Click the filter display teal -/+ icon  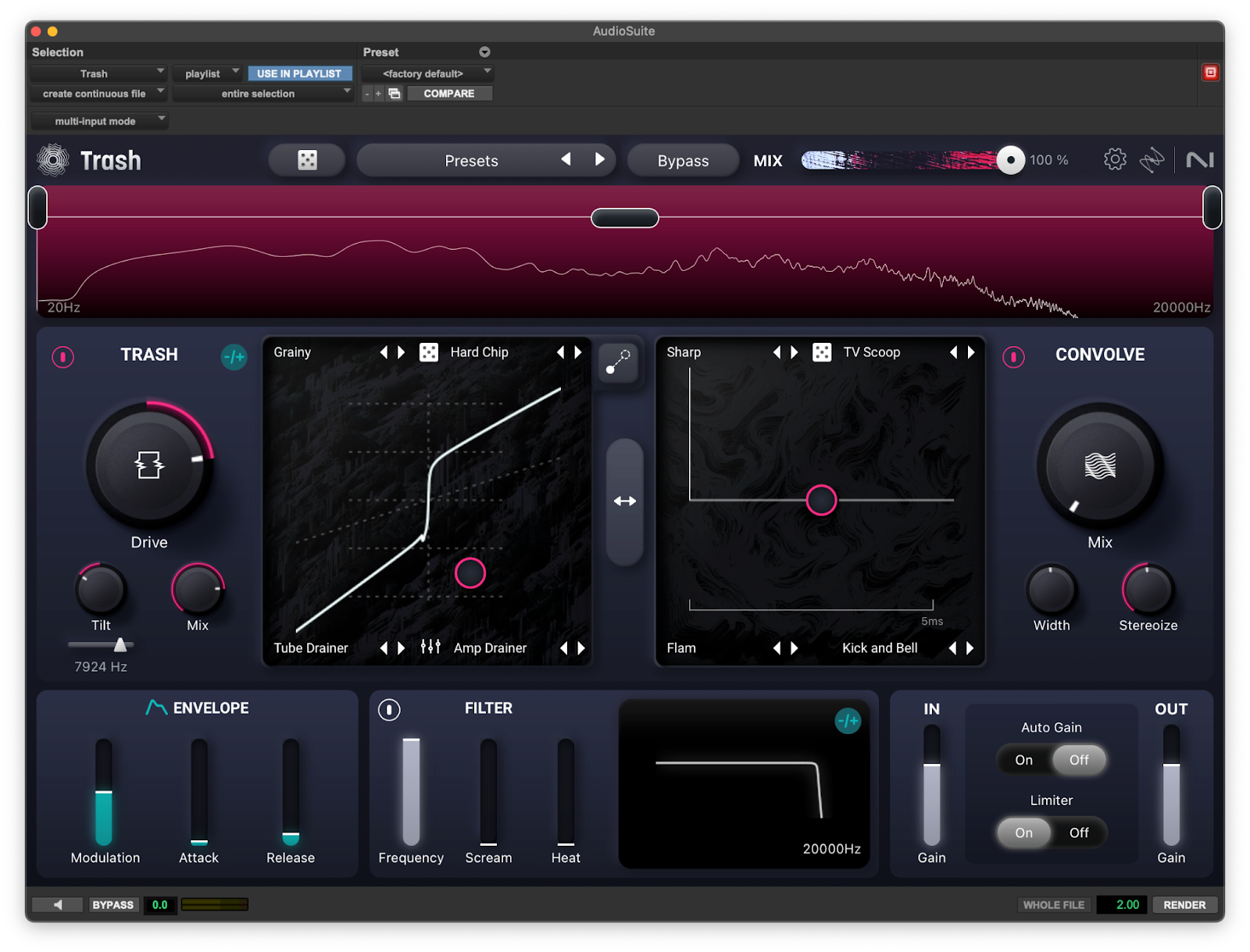coord(848,720)
